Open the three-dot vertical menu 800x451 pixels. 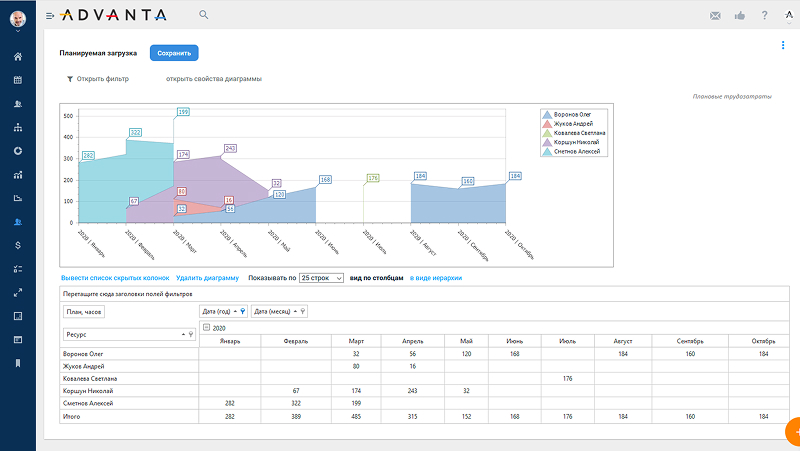tap(783, 45)
